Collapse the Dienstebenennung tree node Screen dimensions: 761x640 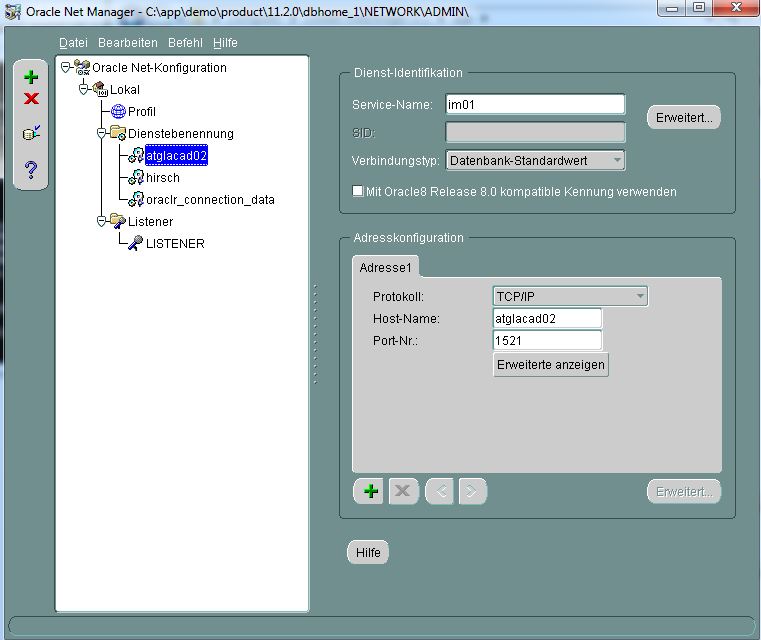point(101,133)
